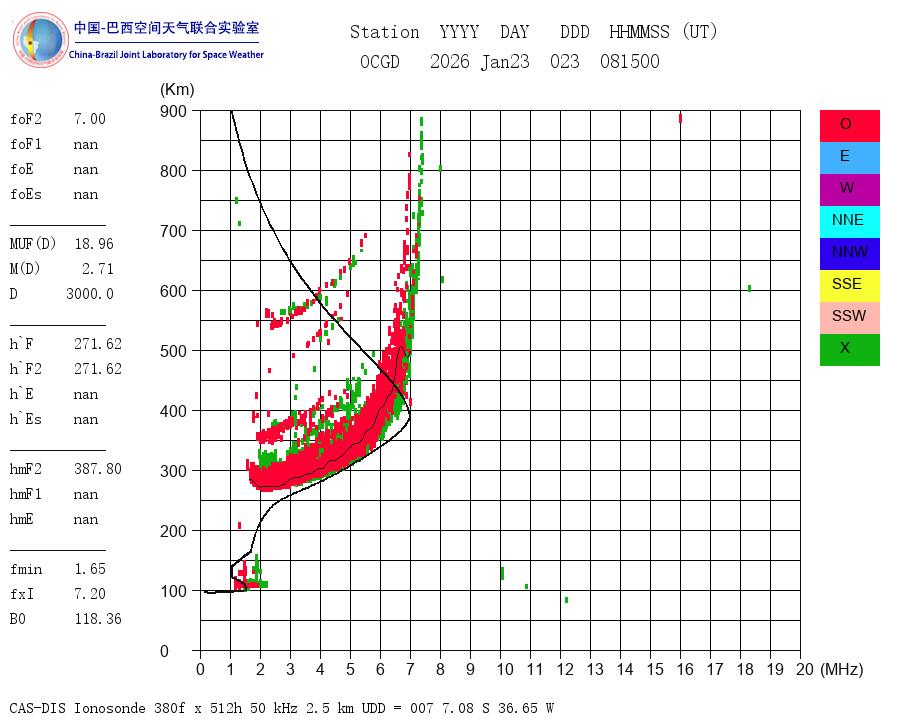Click the year value 2026
The image size is (900, 720).
pos(450,61)
